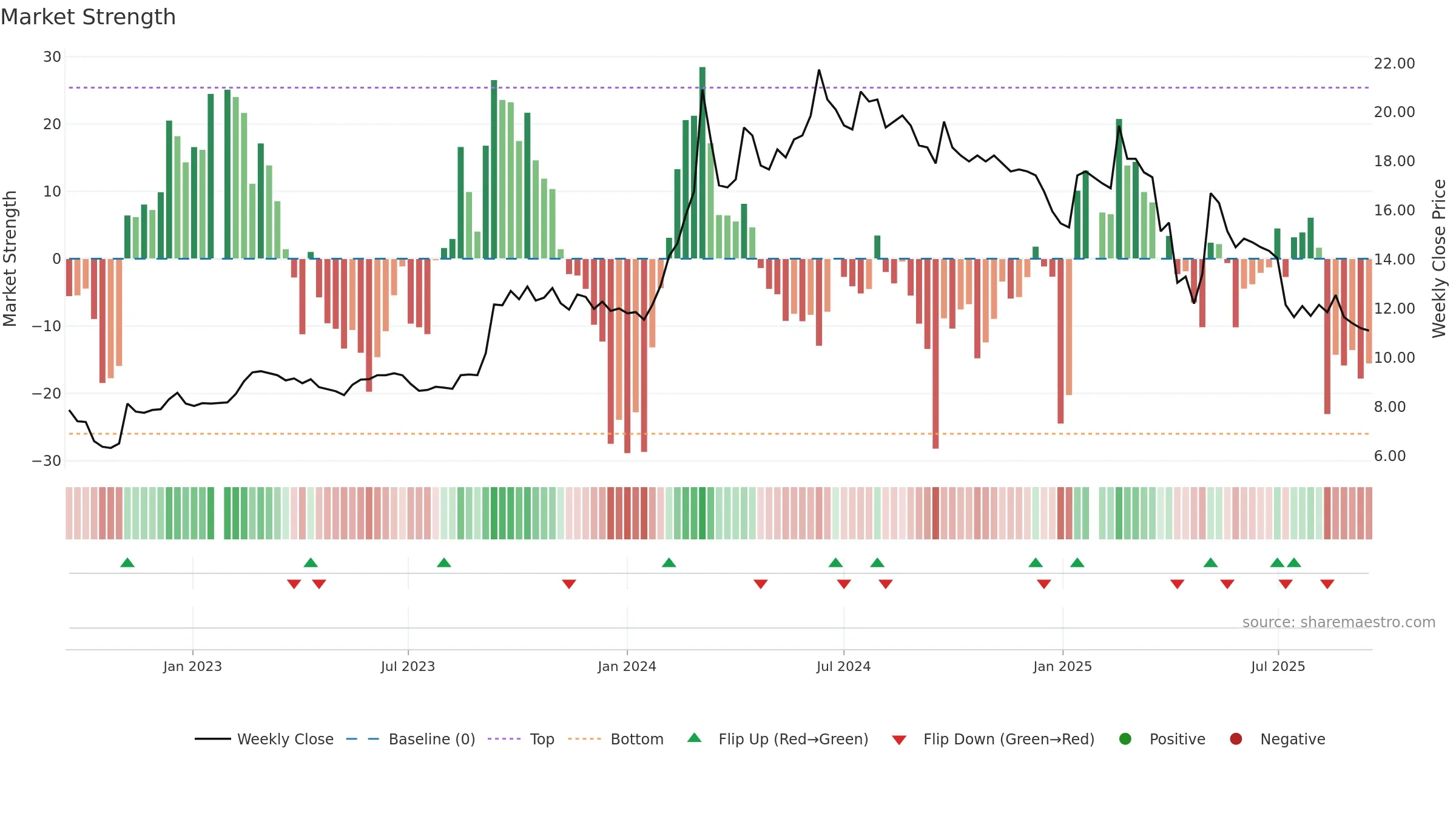Click the green Positive legend circle
This screenshot has height=819, width=1456.
(x=1125, y=739)
